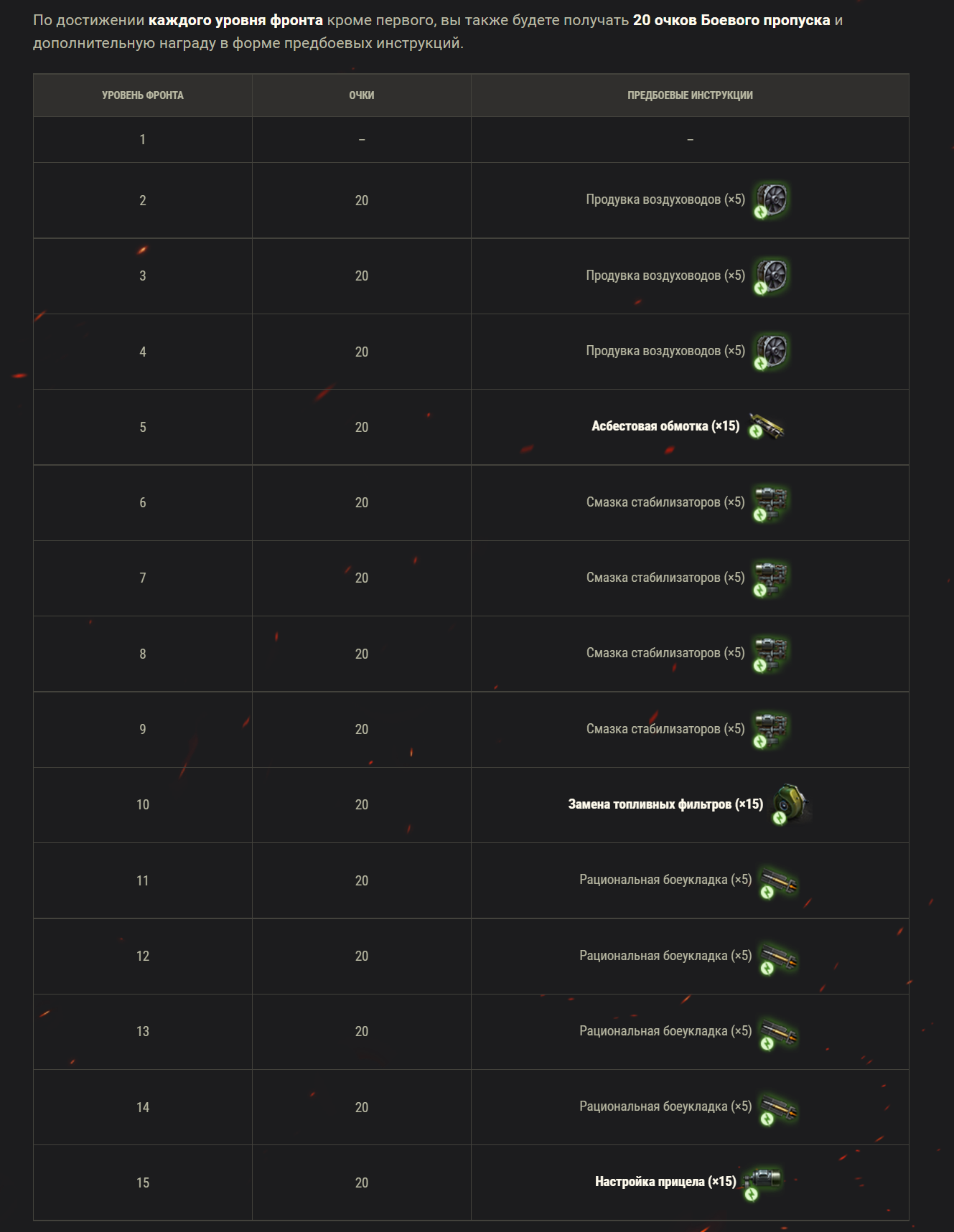
Task: Click the vent purge icon in level 4 row
Action: 771,352
